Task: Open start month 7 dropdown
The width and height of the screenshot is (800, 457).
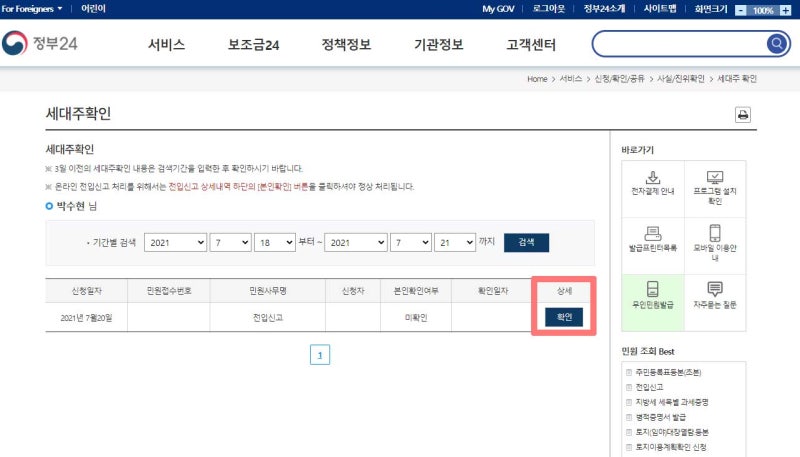Action: coord(231,243)
